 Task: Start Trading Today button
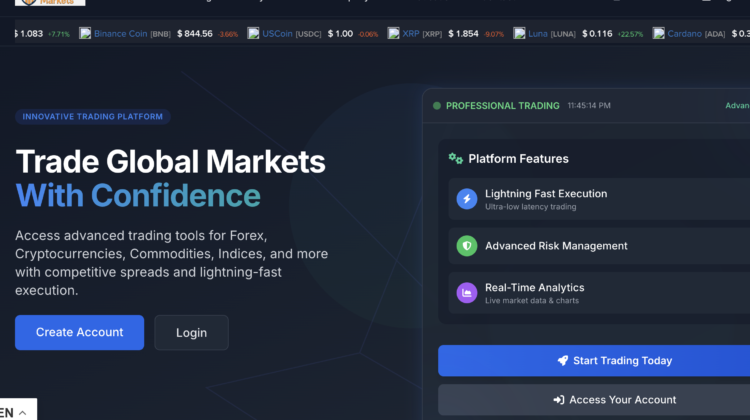pyautogui.click(x=594, y=361)
